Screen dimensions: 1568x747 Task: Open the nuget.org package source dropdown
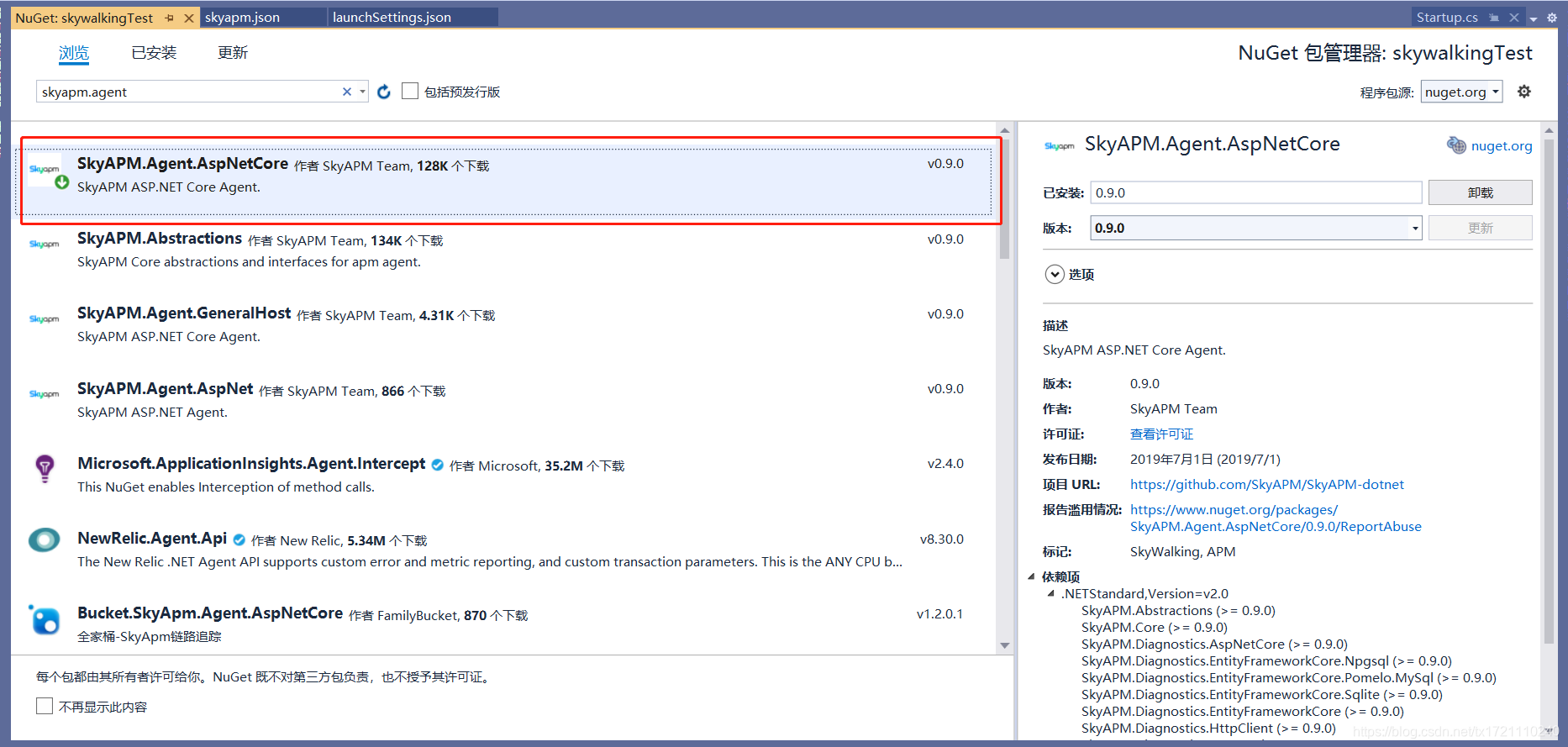1461,92
